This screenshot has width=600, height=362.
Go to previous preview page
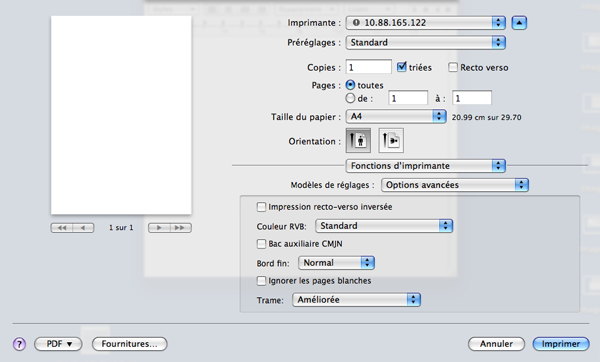pos(83,228)
